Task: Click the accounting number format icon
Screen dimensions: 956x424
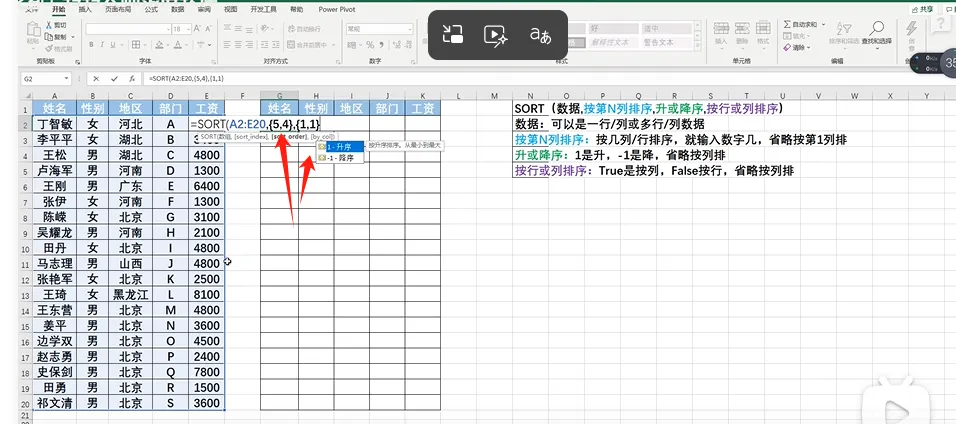Action: pos(352,45)
